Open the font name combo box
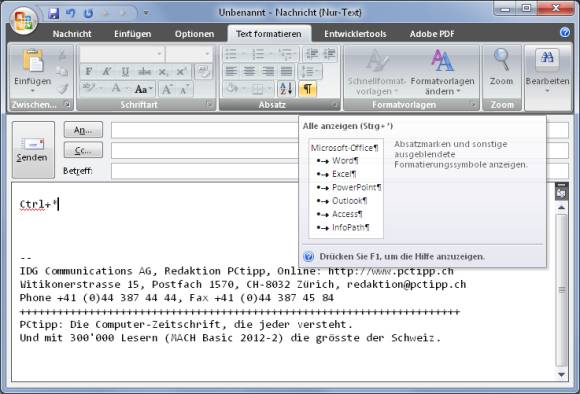 pos(122,54)
